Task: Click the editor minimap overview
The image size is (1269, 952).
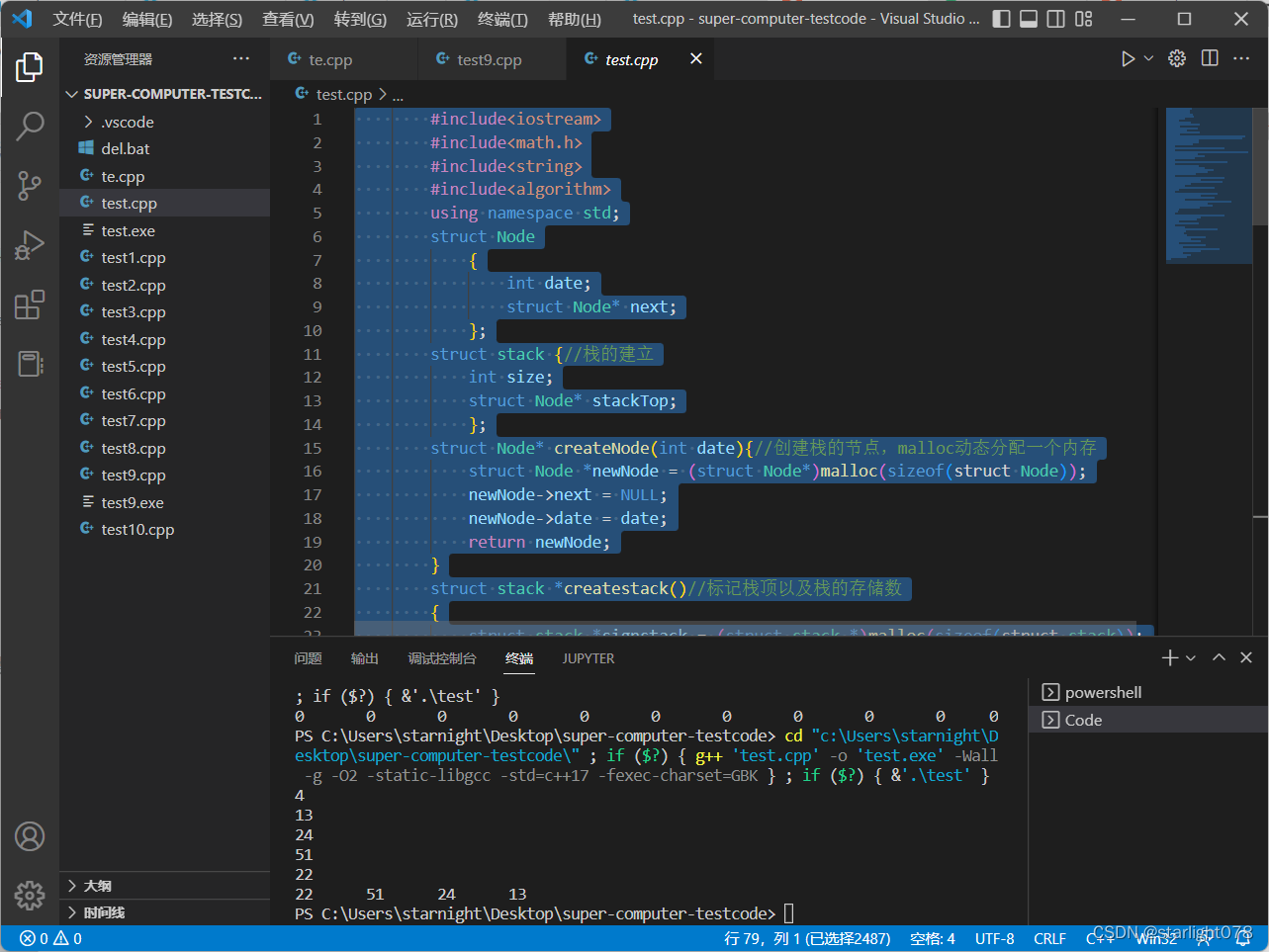Action: [x=1209, y=186]
